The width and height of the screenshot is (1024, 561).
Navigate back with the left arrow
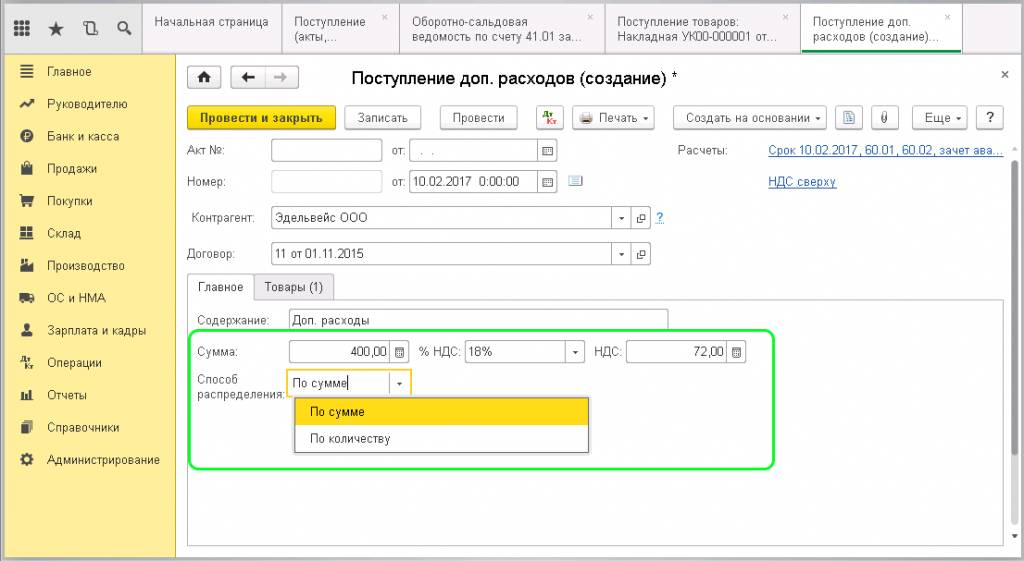coord(248,77)
